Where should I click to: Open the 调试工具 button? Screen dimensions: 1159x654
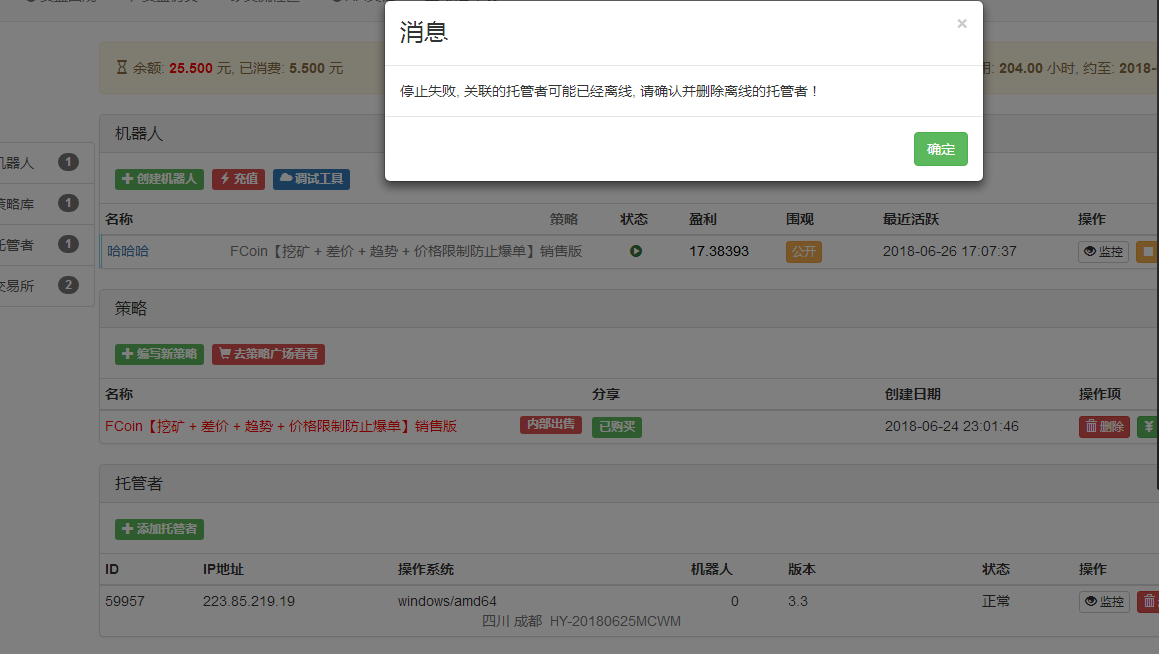(x=311, y=179)
